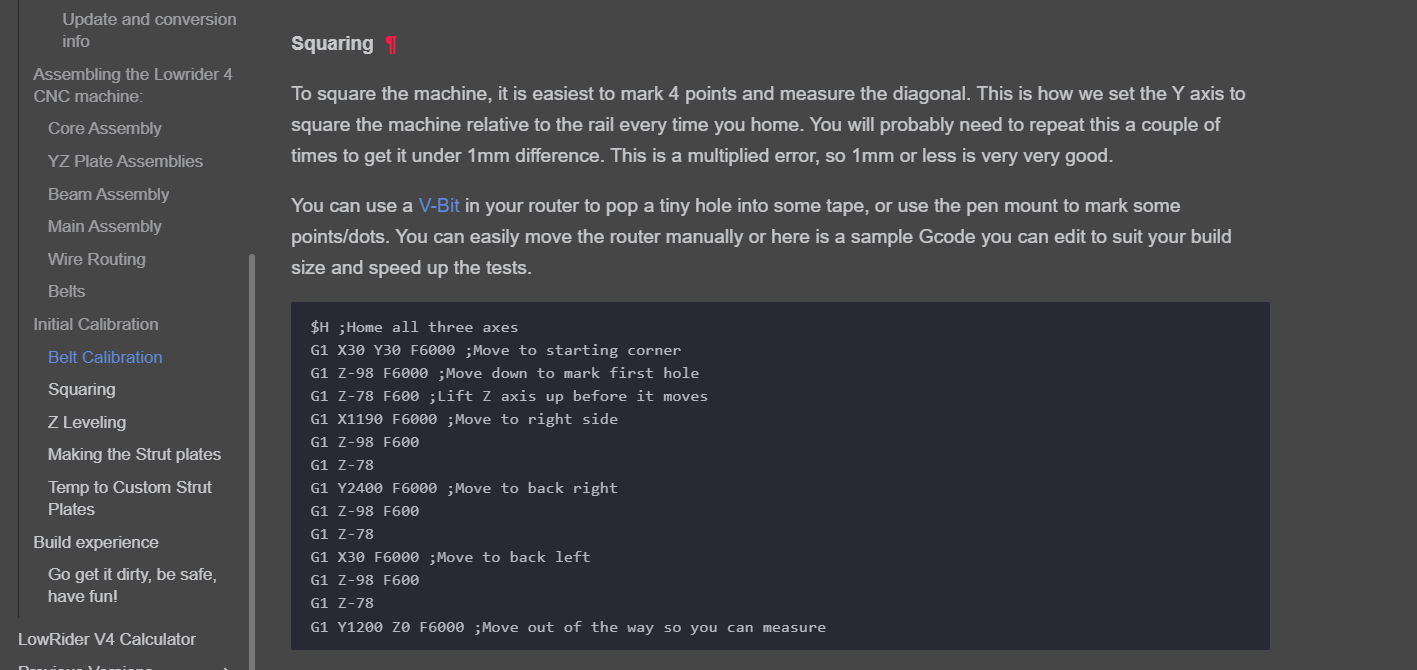1417x670 pixels.
Task: Open YZ Plate Assemblies entry
Action: pyautogui.click(x=125, y=161)
